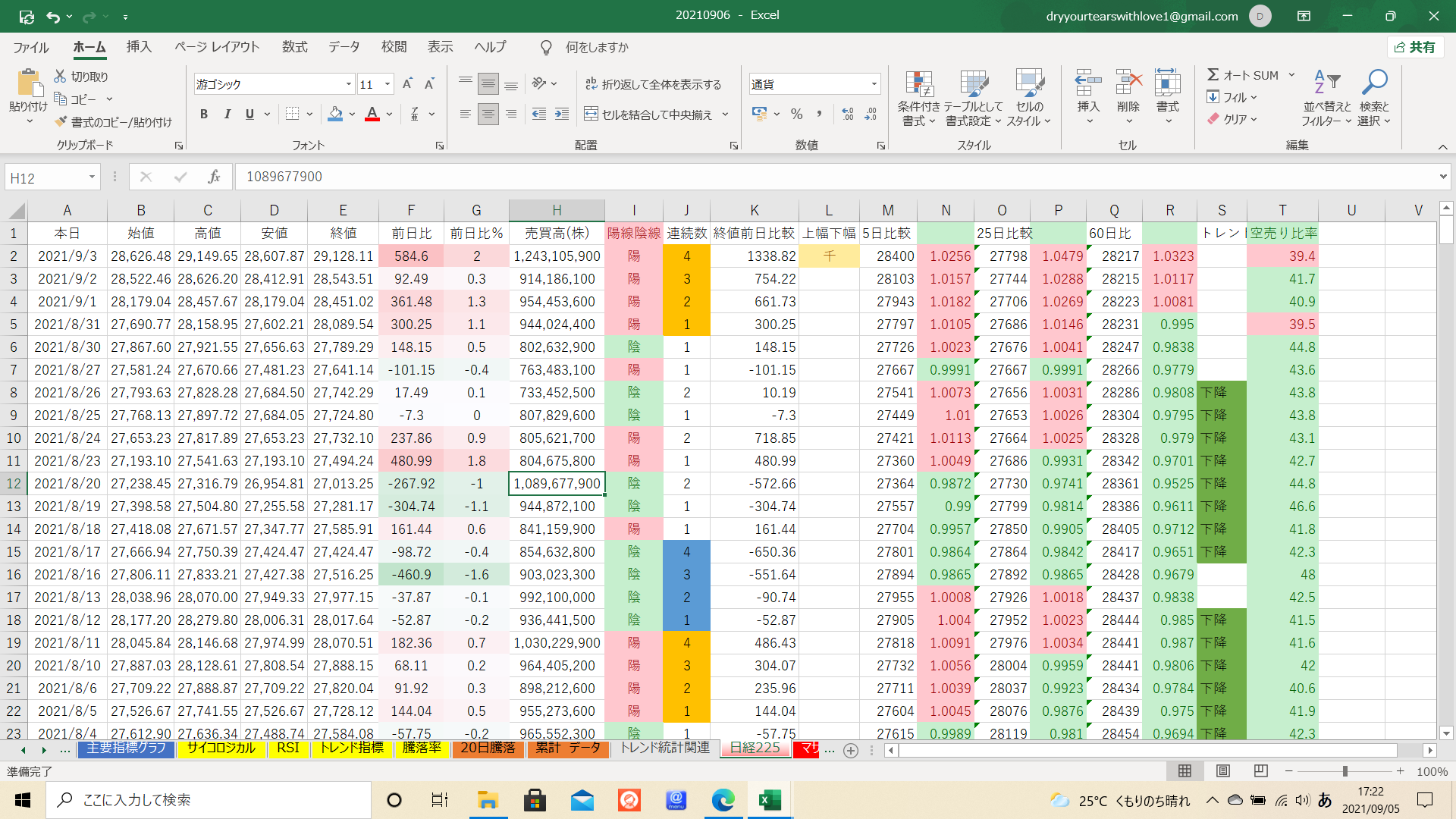Click the Increase Decimal icon
This screenshot has height=819, width=1456.
848,115
